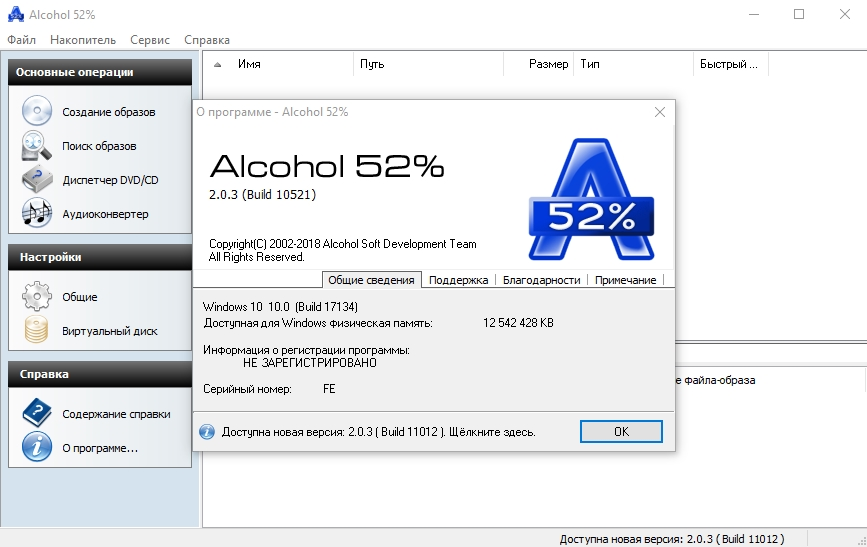
Task: Click the info icon beside new version notice
Action: pos(207,432)
